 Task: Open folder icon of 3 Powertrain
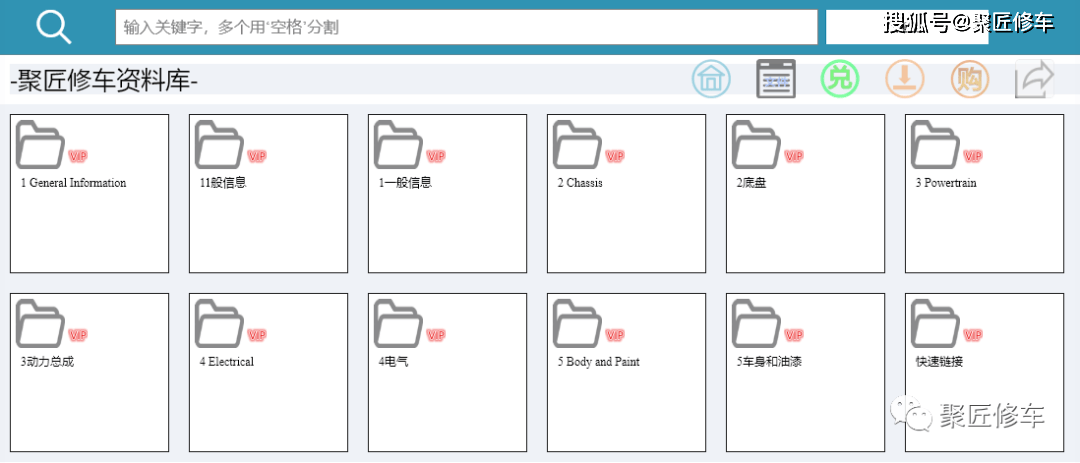pyautogui.click(x=935, y=145)
